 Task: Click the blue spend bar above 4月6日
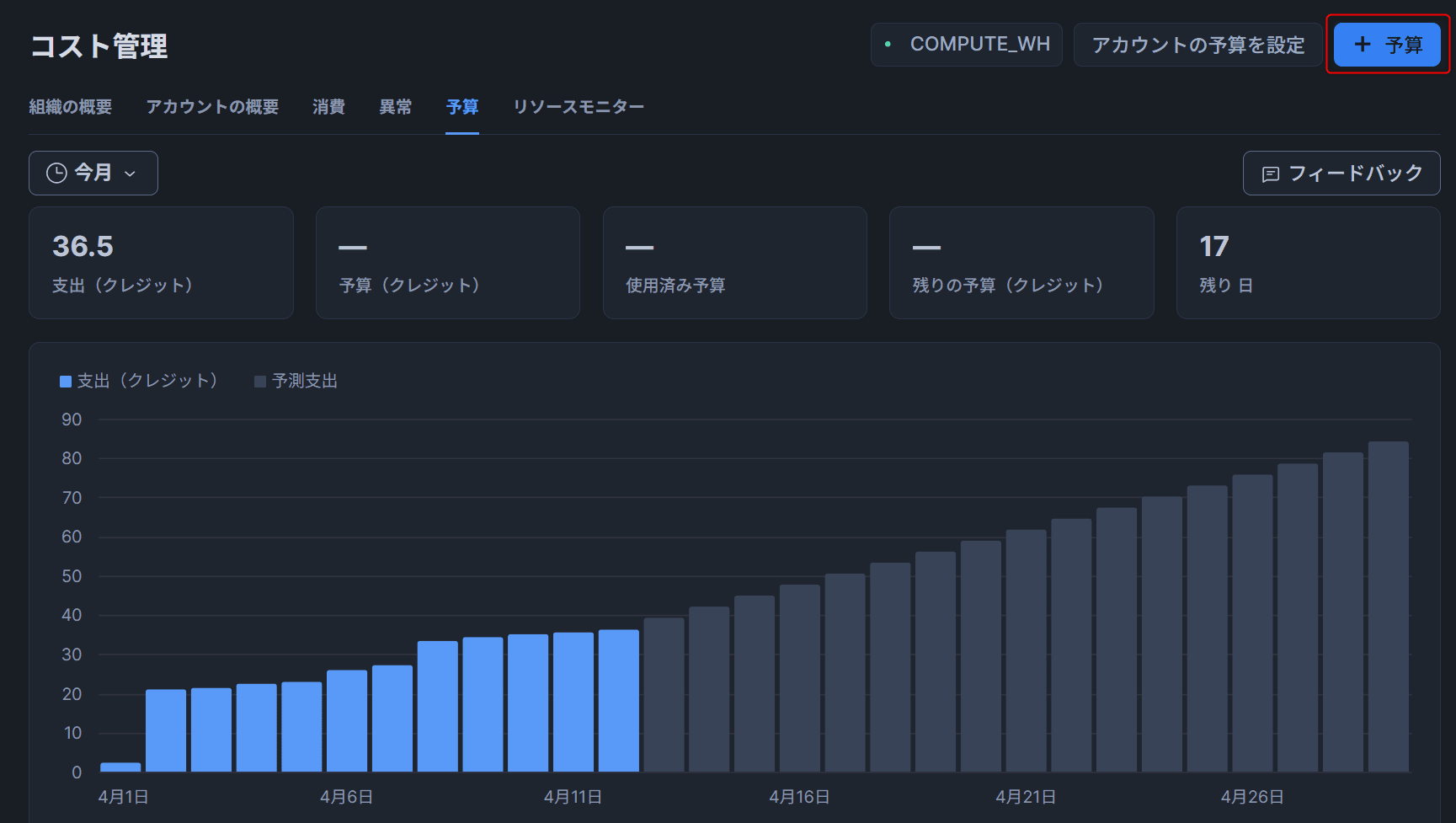click(x=347, y=721)
